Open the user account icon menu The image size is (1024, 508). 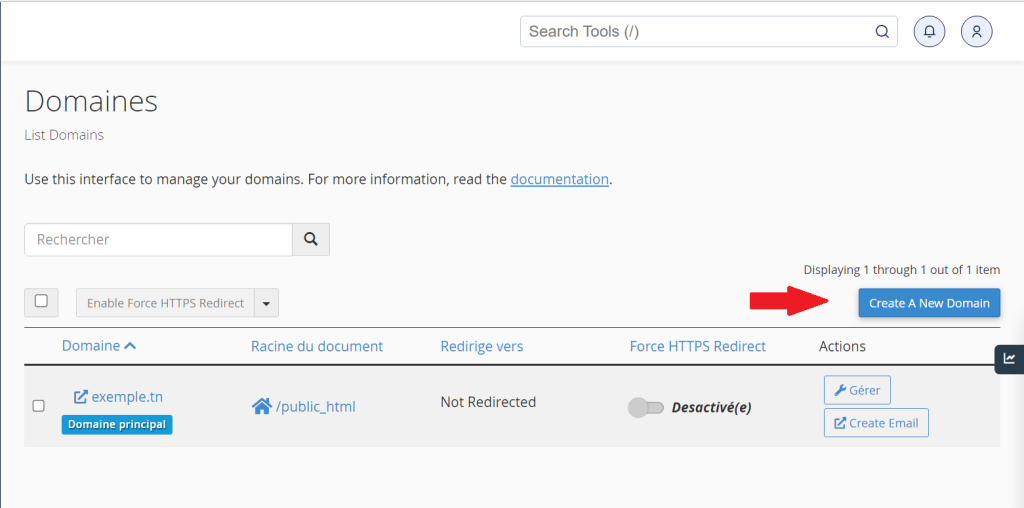tap(976, 32)
